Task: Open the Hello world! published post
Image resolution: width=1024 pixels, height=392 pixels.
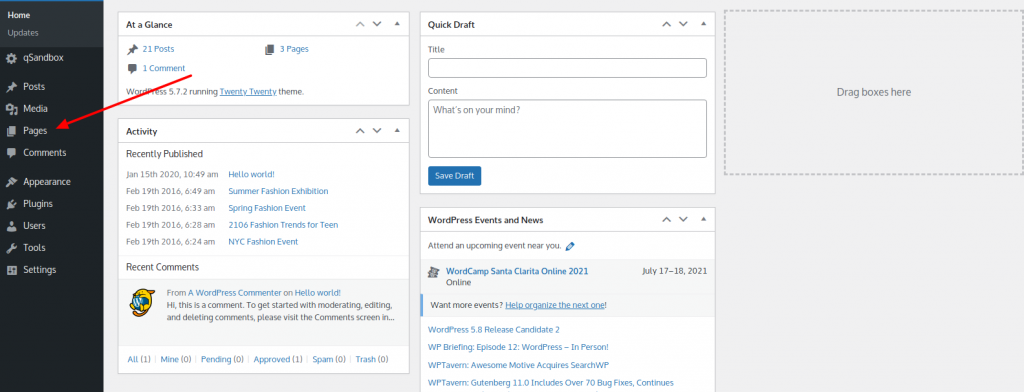Action: (251, 174)
